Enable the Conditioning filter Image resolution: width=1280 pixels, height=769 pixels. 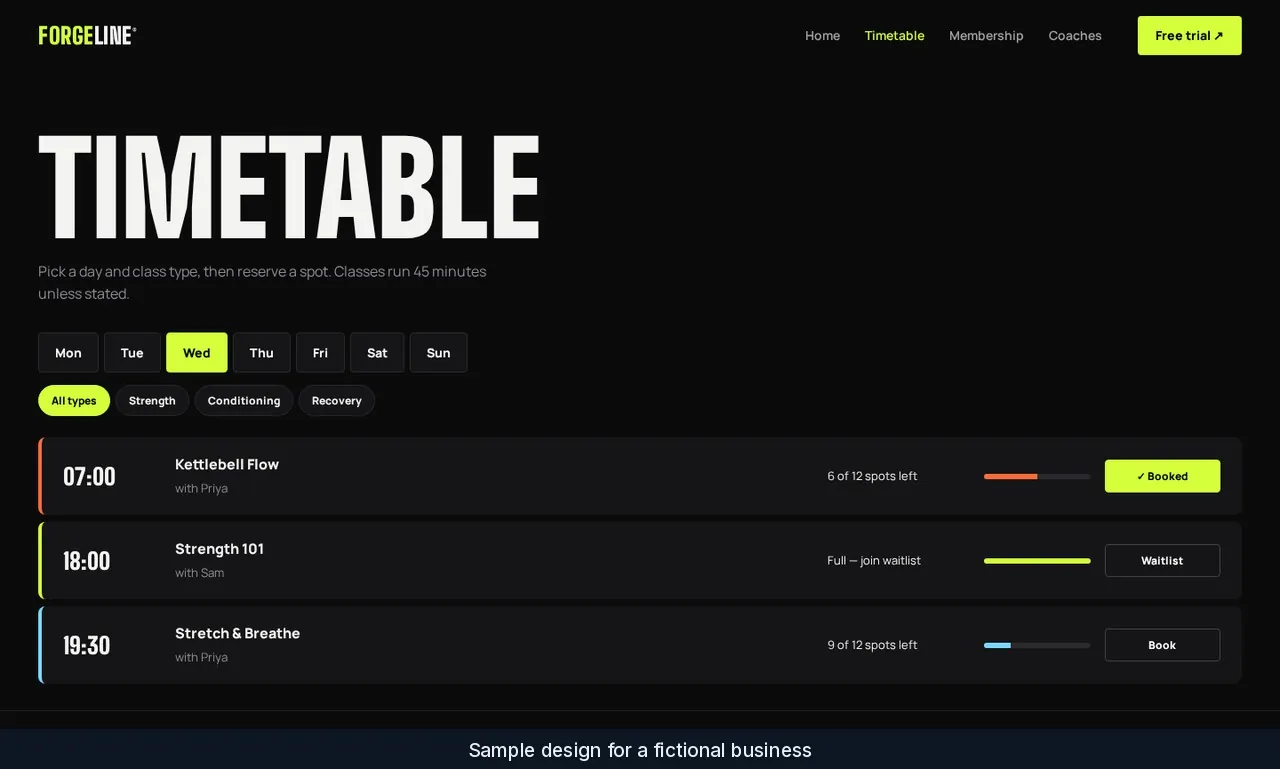[x=244, y=400]
